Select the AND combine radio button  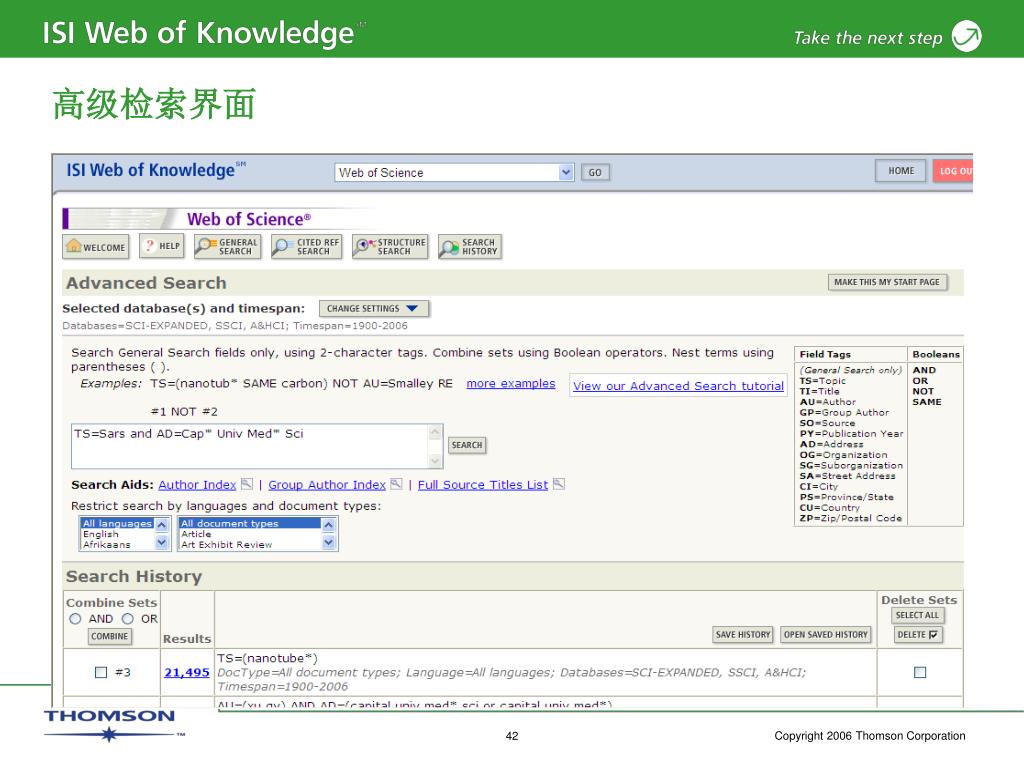point(75,618)
